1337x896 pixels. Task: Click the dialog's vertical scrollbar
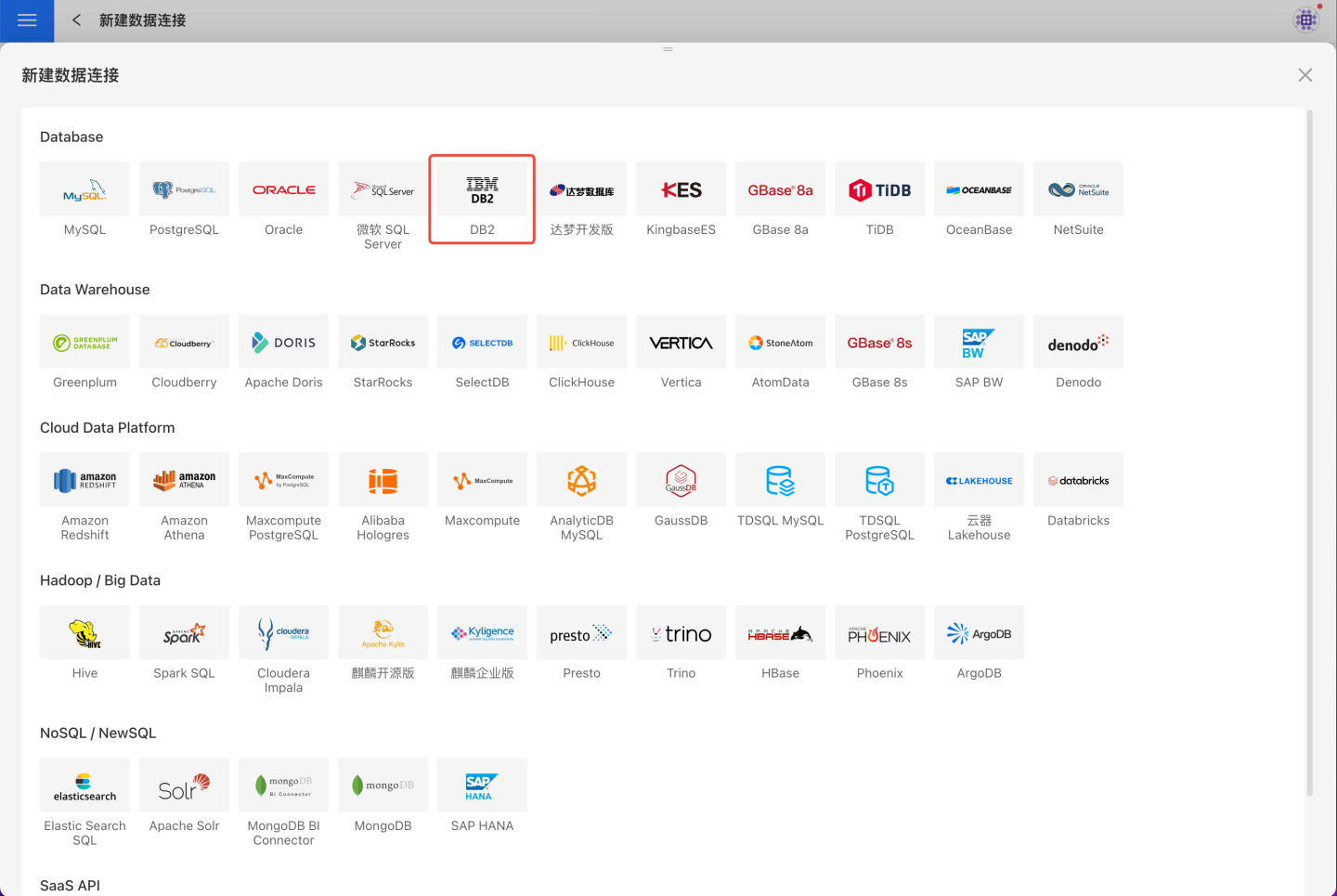click(1309, 455)
